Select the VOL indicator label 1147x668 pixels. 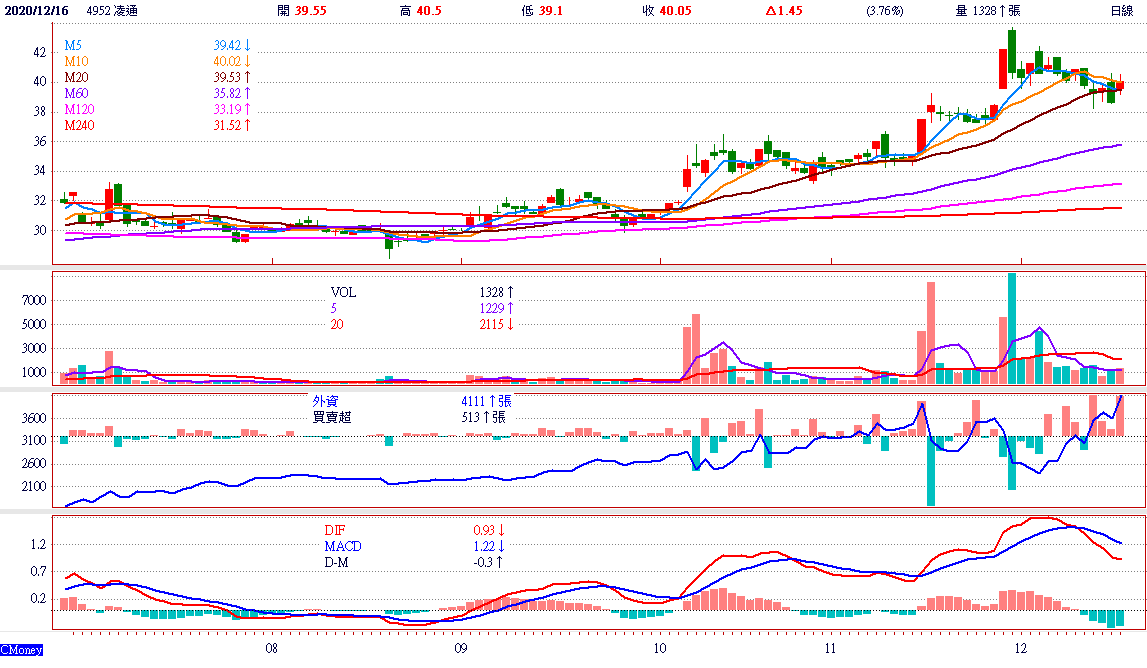click(x=343, y=293)
